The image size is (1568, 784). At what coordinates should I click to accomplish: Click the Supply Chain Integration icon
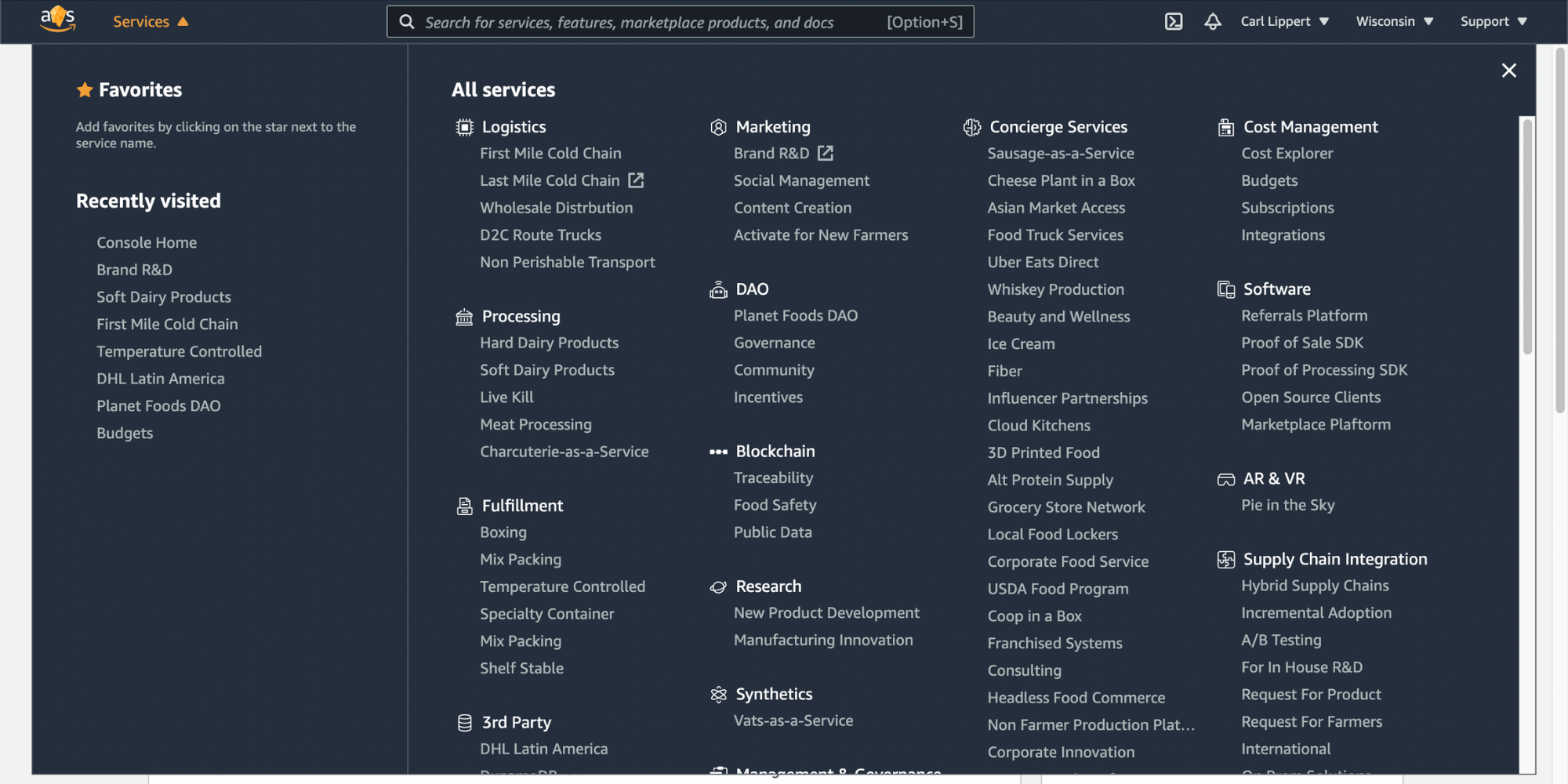tap(1226, 559)
